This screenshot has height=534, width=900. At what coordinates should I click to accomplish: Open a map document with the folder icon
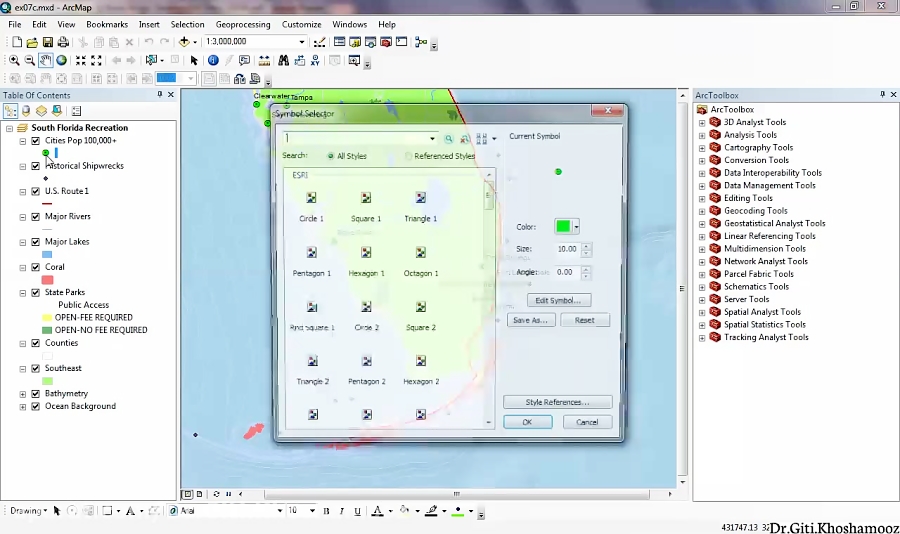coord(32,42)
